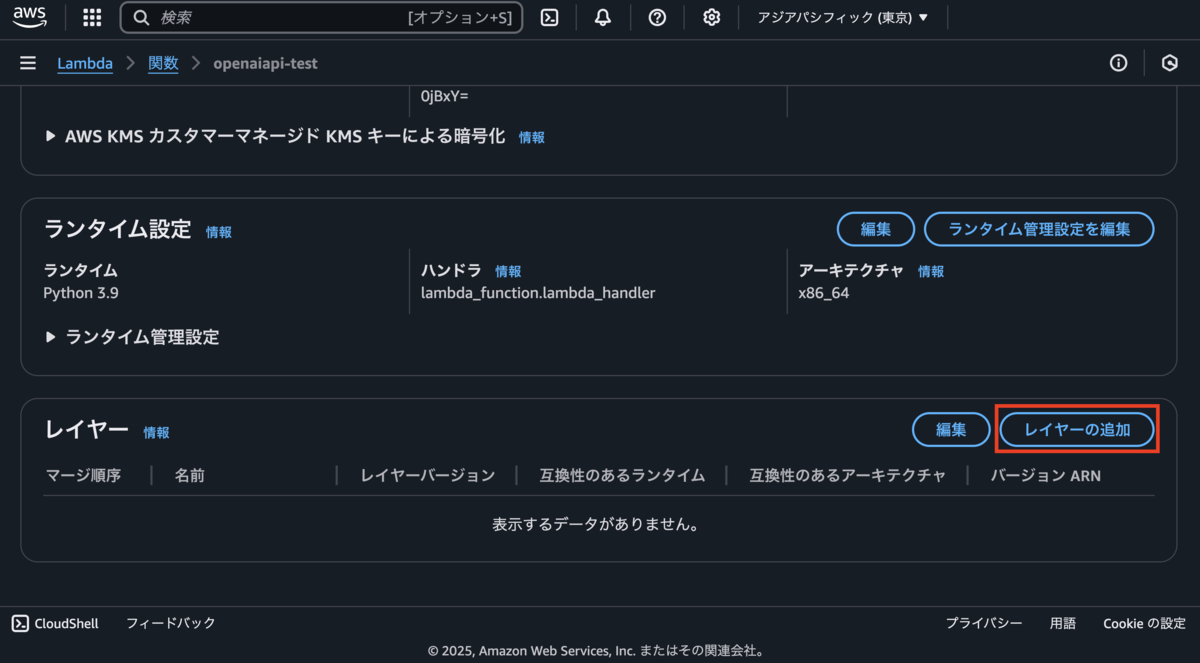Open the help question mark icon
The width and height of the screenshot is (1200, 663).
(657, 17)
